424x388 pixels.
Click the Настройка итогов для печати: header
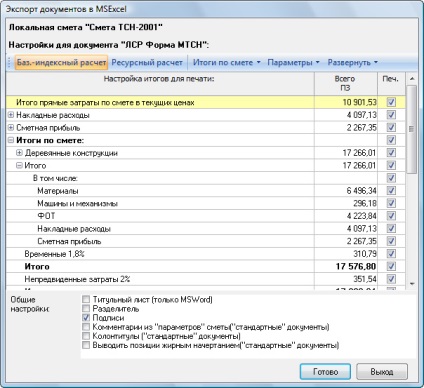(160, 83)
